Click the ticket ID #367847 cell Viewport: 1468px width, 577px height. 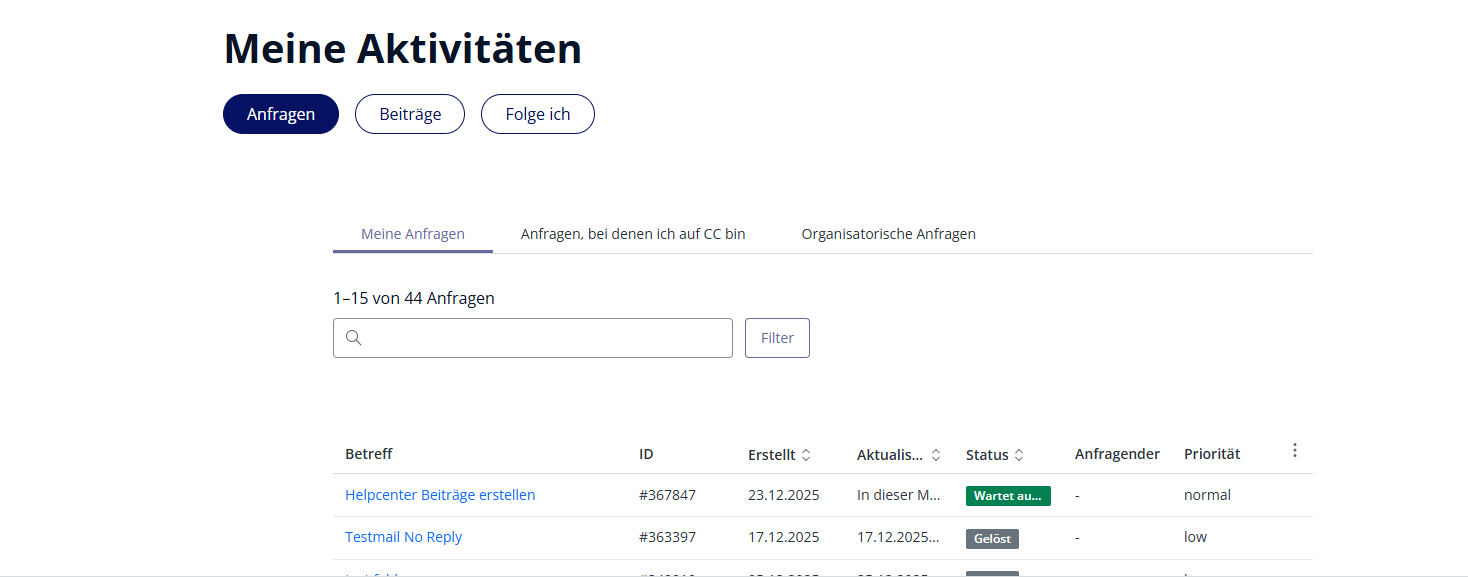(x=667, y=495)
